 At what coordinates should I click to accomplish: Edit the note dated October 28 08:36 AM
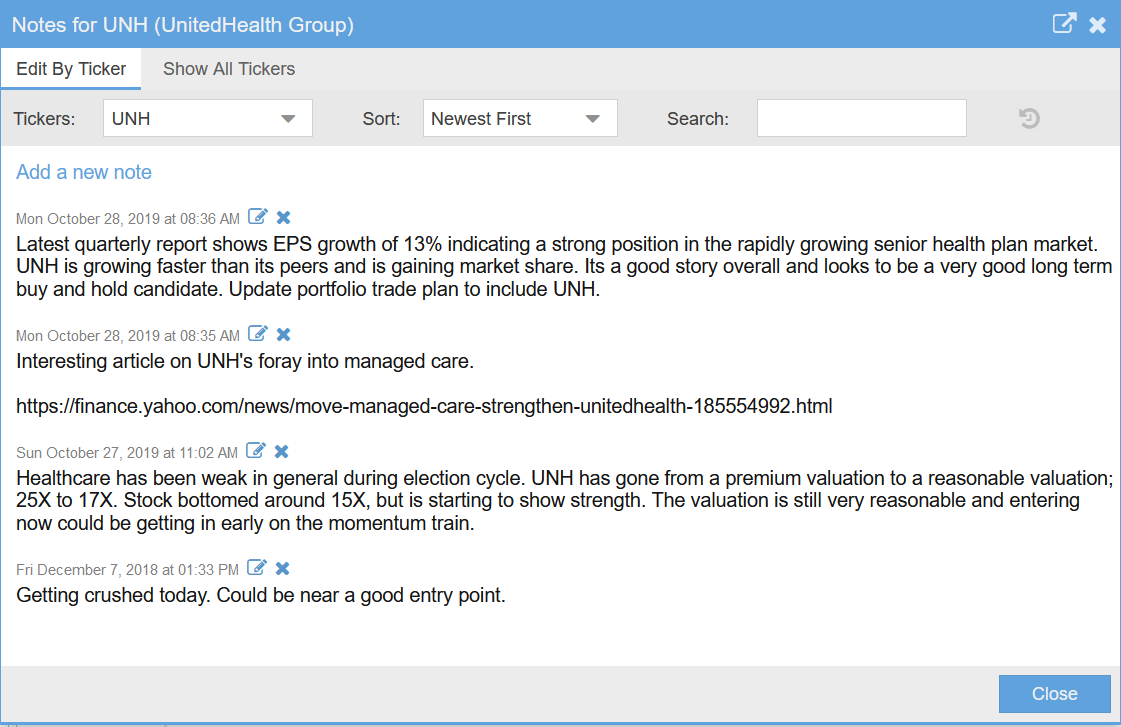tap(257, 217)
